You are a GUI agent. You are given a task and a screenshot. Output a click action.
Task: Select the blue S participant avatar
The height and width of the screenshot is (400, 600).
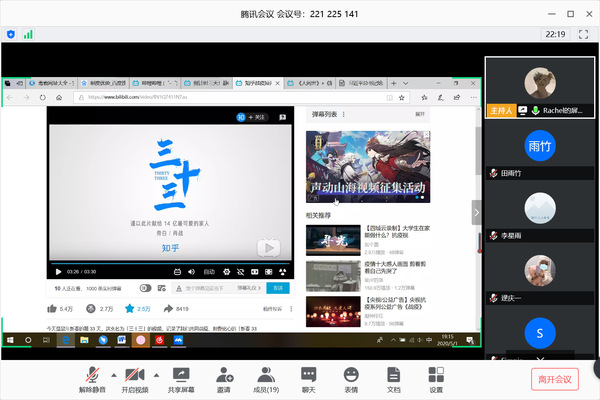540,333
